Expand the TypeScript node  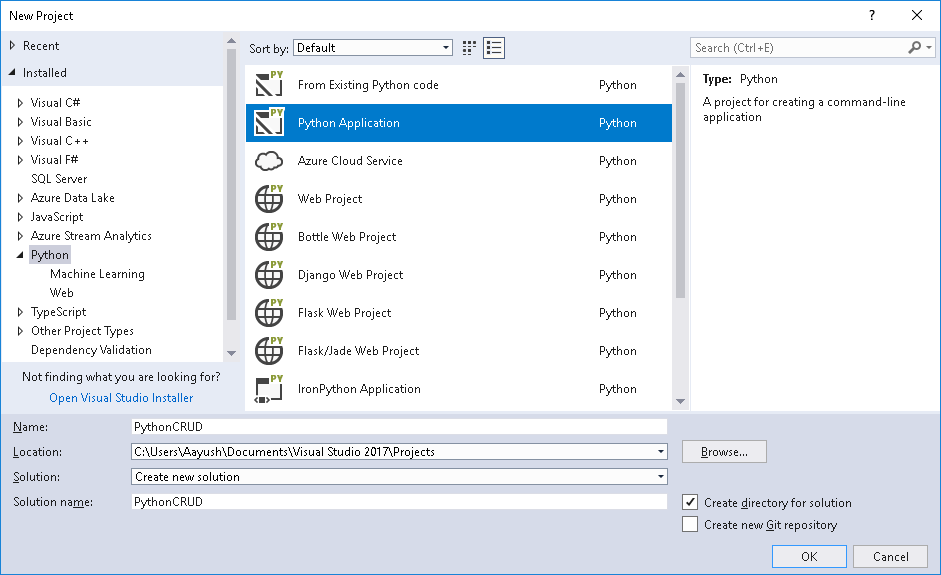pos(20,312)
